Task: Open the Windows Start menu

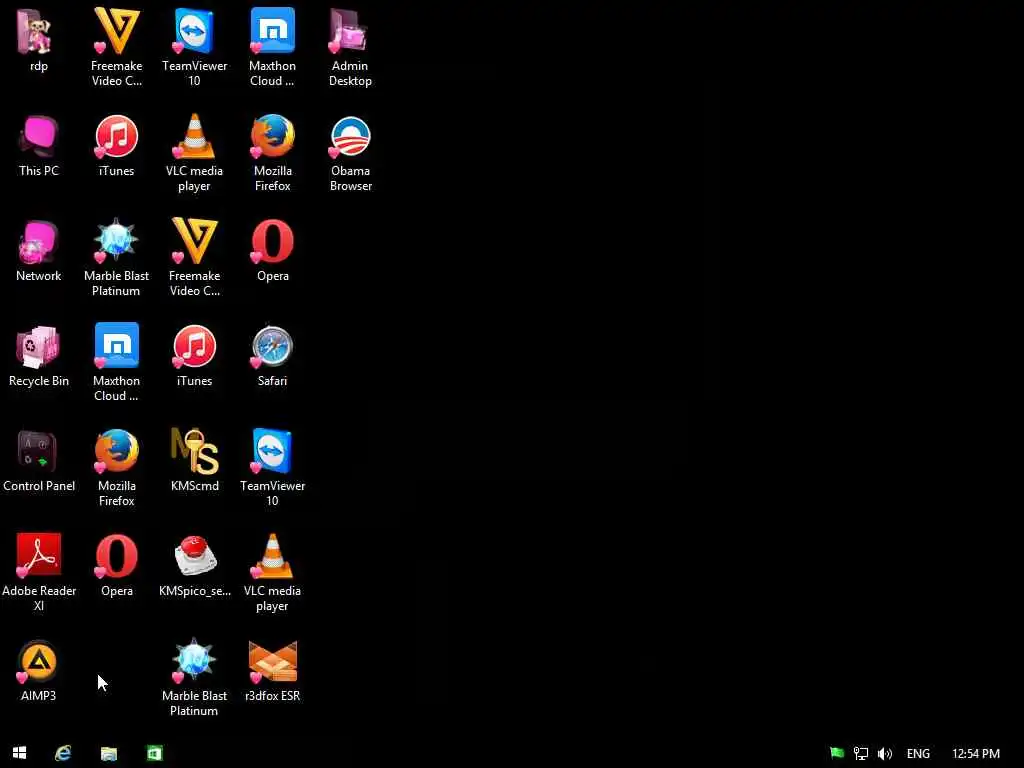Action: tap(20, 753)
